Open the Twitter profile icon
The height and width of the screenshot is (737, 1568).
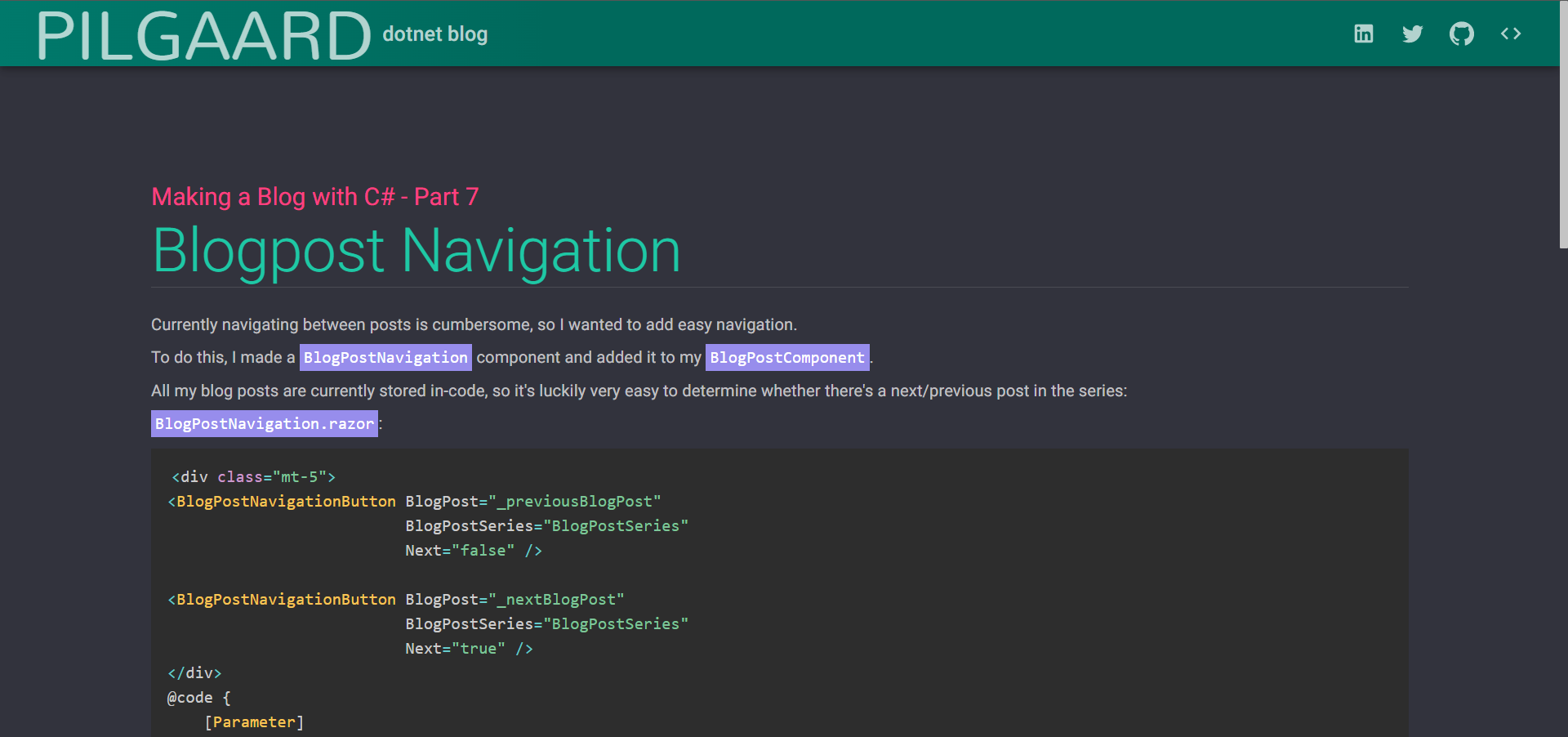pos(1412,33)
